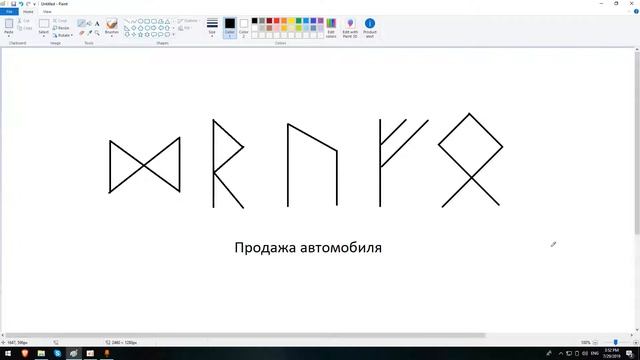
Task: Click the zoom slider handle
Action: [x=616, y=342]
